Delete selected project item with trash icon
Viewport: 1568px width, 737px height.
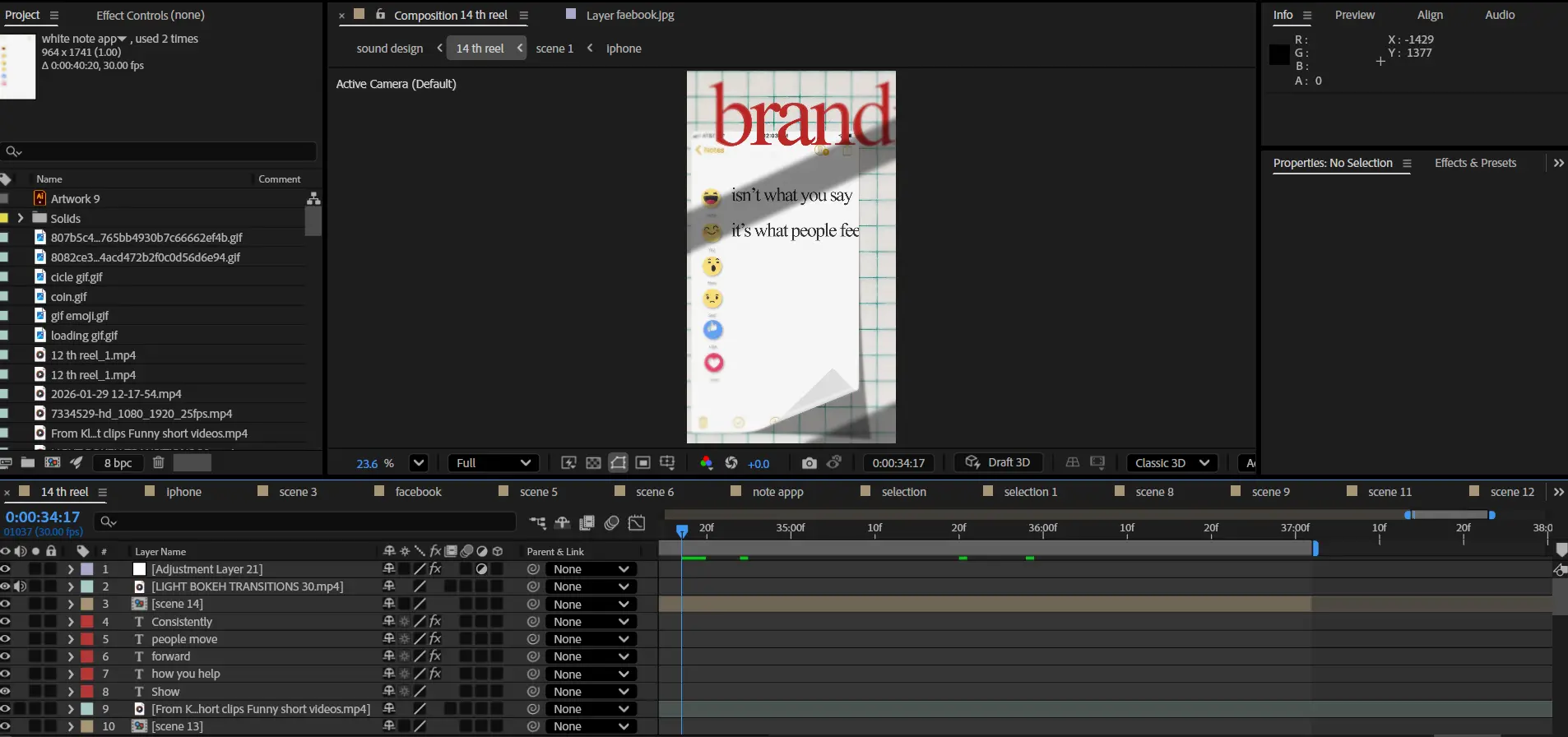pyautogui.click(x=159, y=463)
